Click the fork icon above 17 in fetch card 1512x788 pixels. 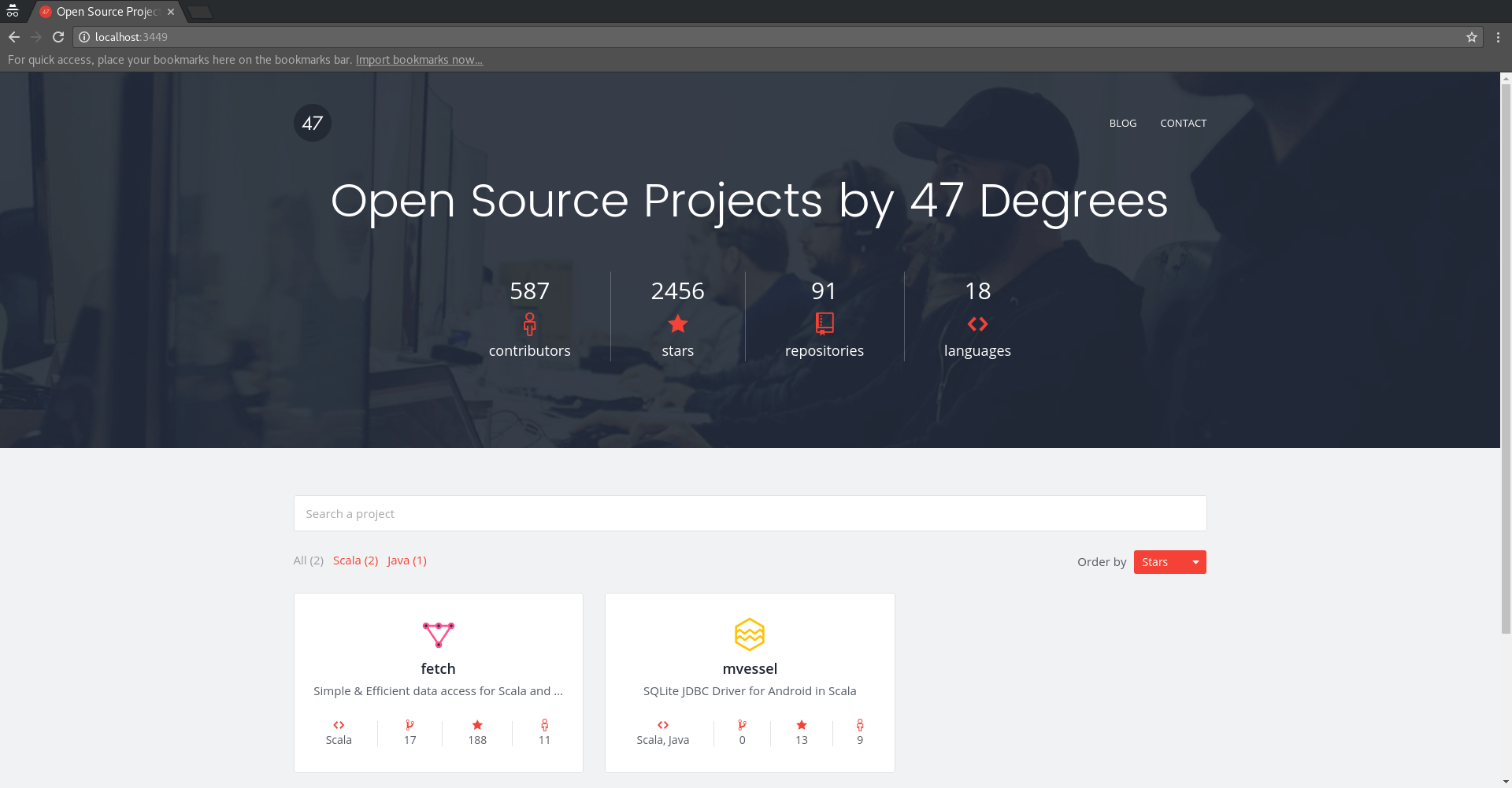click(x=409, y=725)
